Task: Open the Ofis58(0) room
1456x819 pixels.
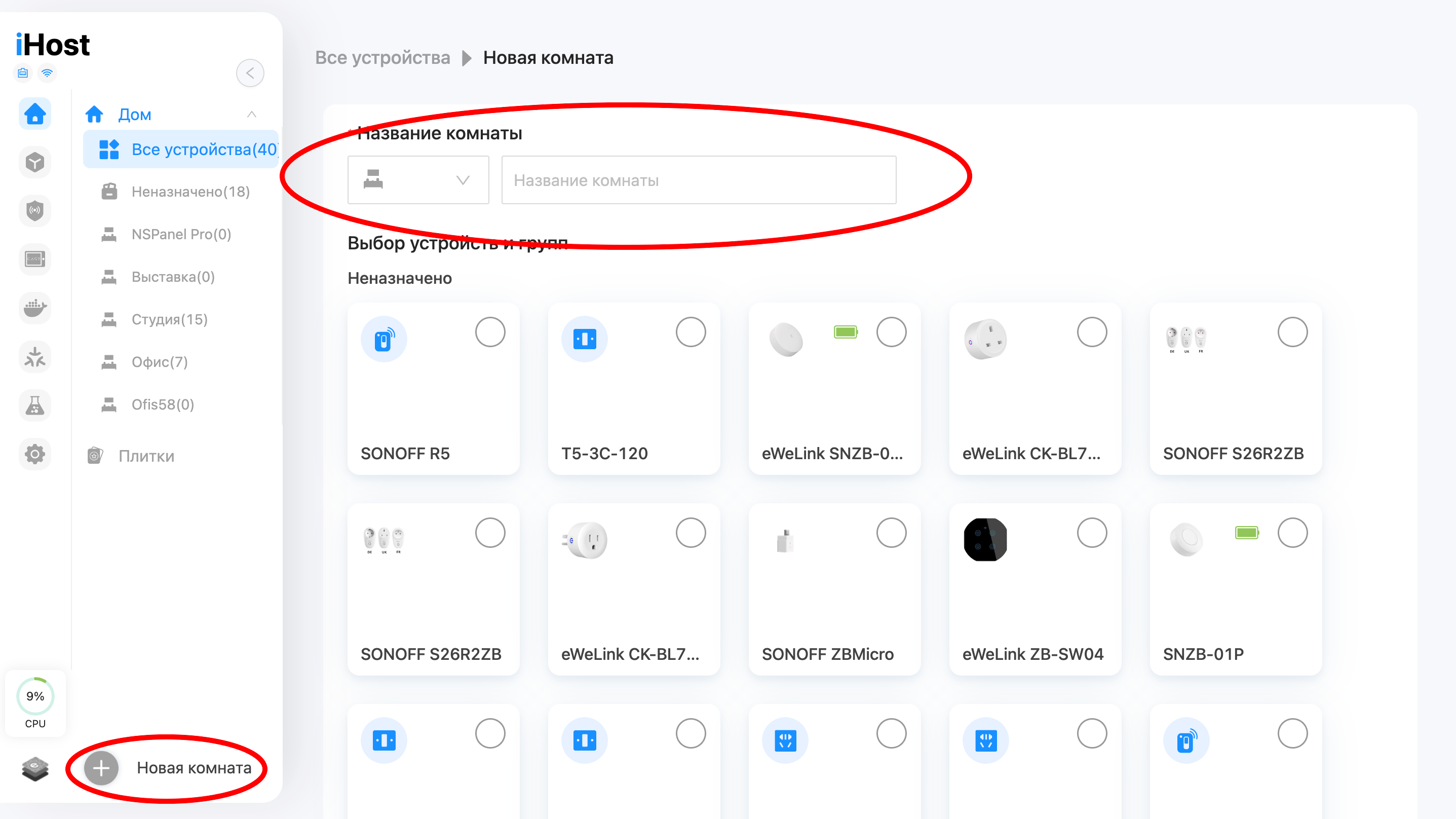Action: [181, 404]
